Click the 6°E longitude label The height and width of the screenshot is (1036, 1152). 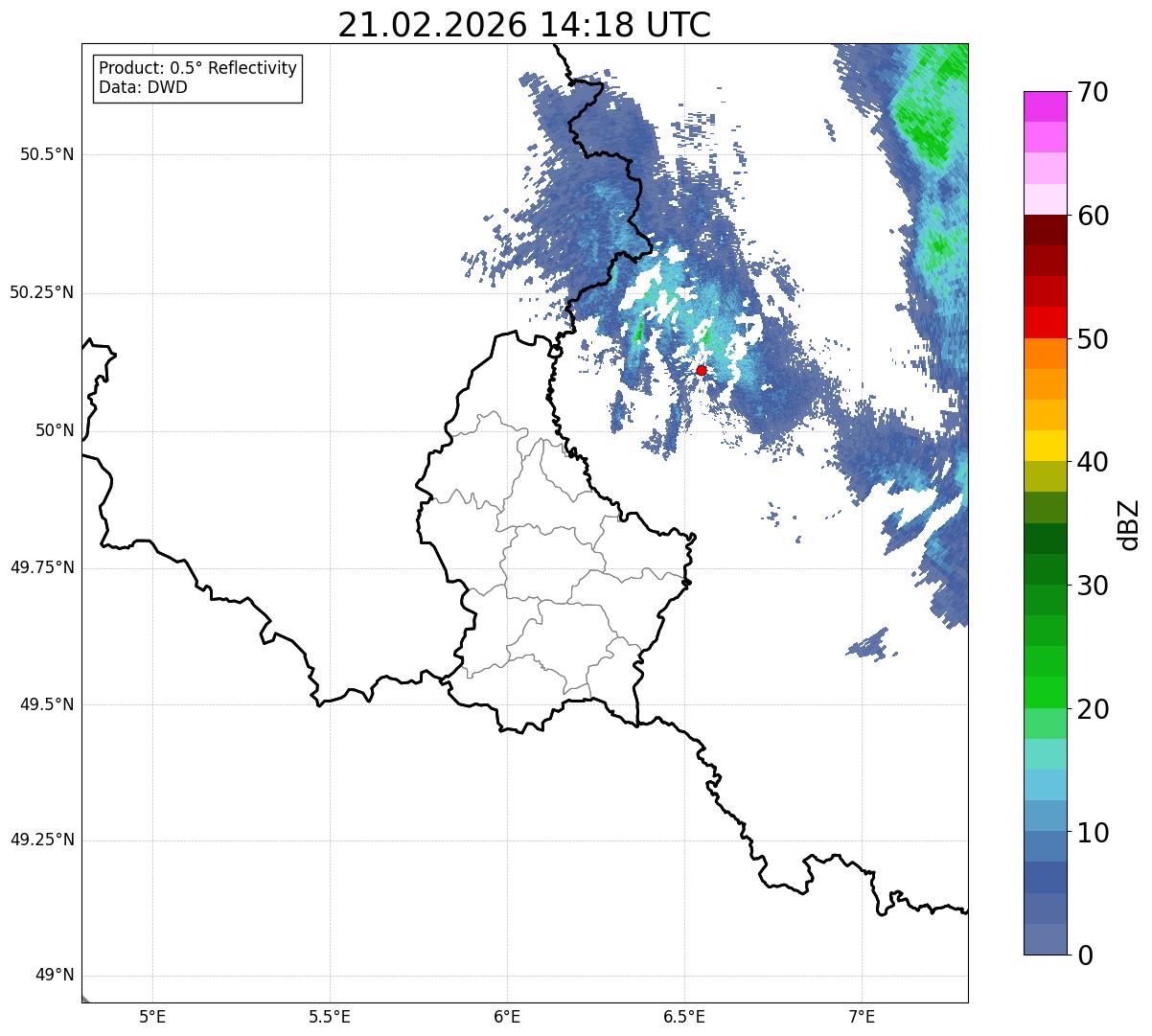click(507, 1016)
